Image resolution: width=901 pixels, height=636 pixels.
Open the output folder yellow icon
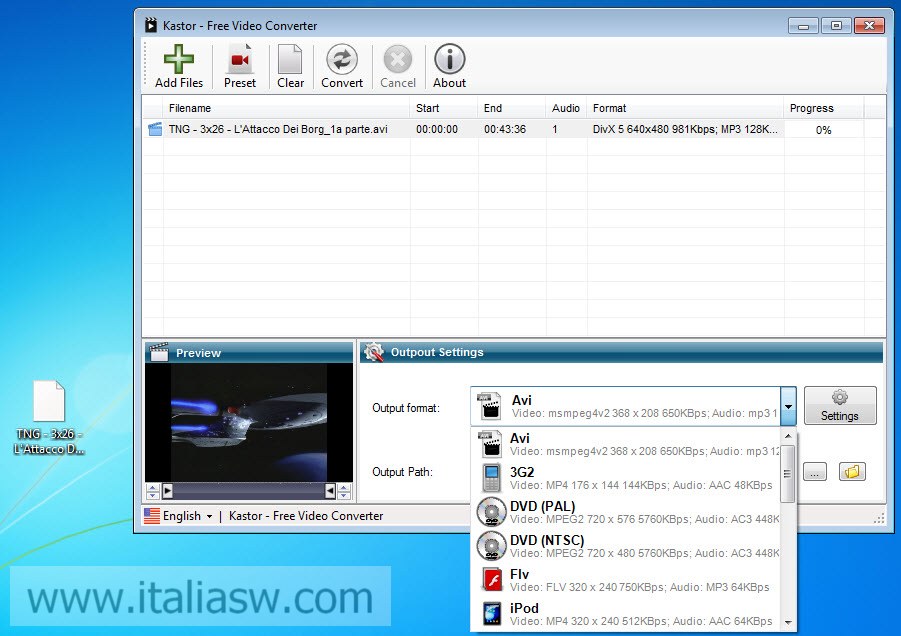point(852,472)
